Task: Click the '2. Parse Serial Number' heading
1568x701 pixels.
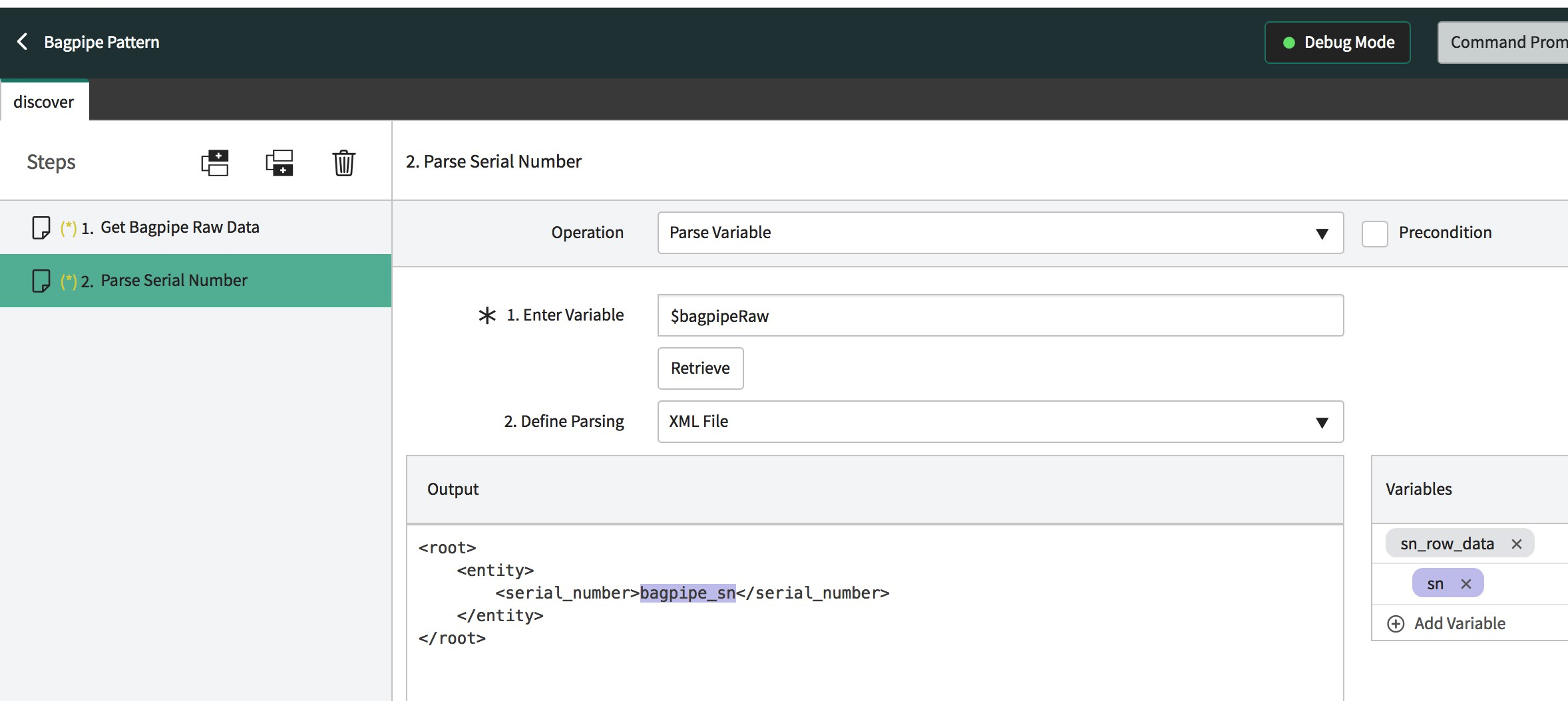Action: pyautogui.click(x=494, y=162)
